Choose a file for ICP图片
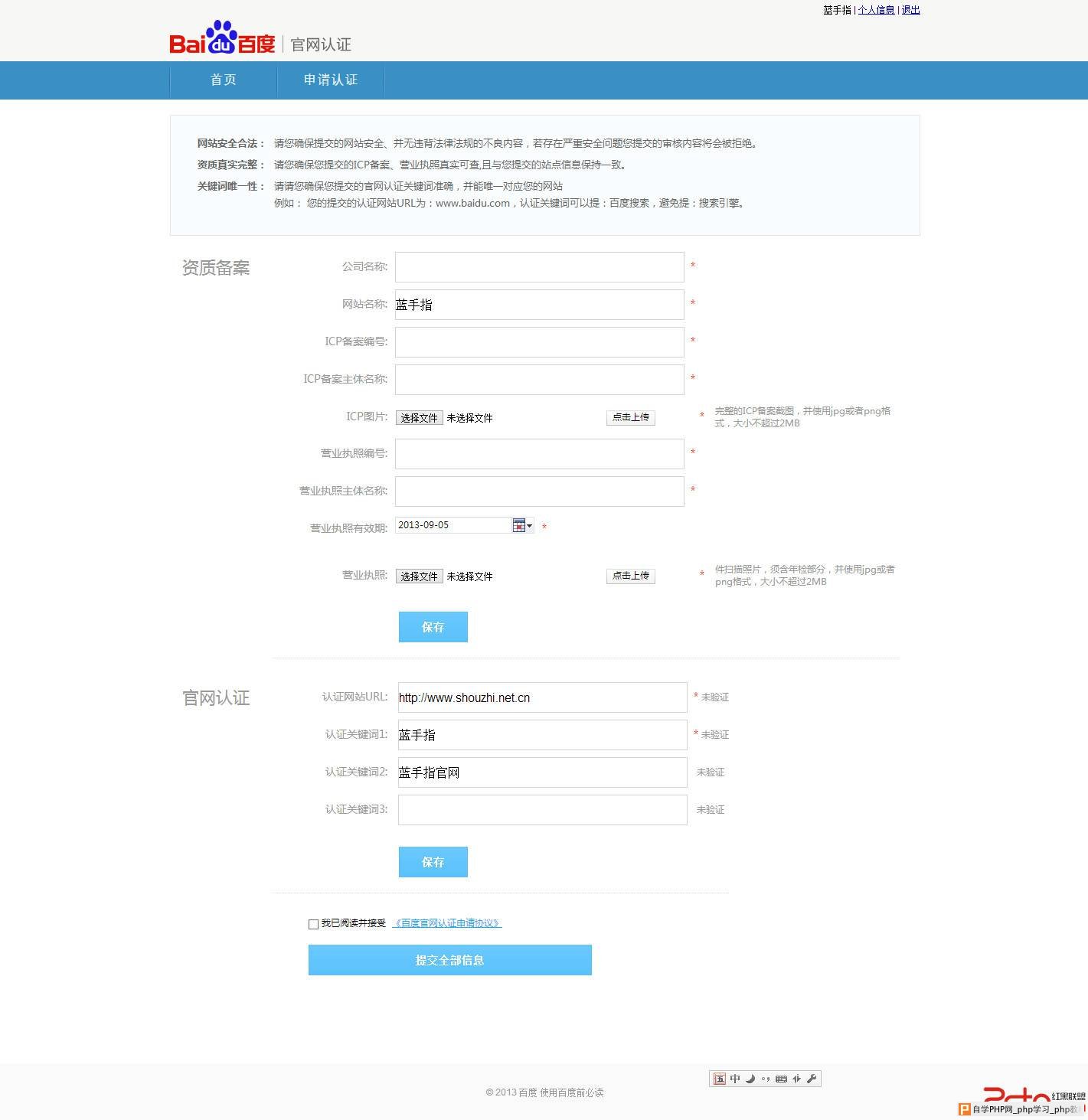The width and height of the screenshot is (1088, 1120). [419, 418]
